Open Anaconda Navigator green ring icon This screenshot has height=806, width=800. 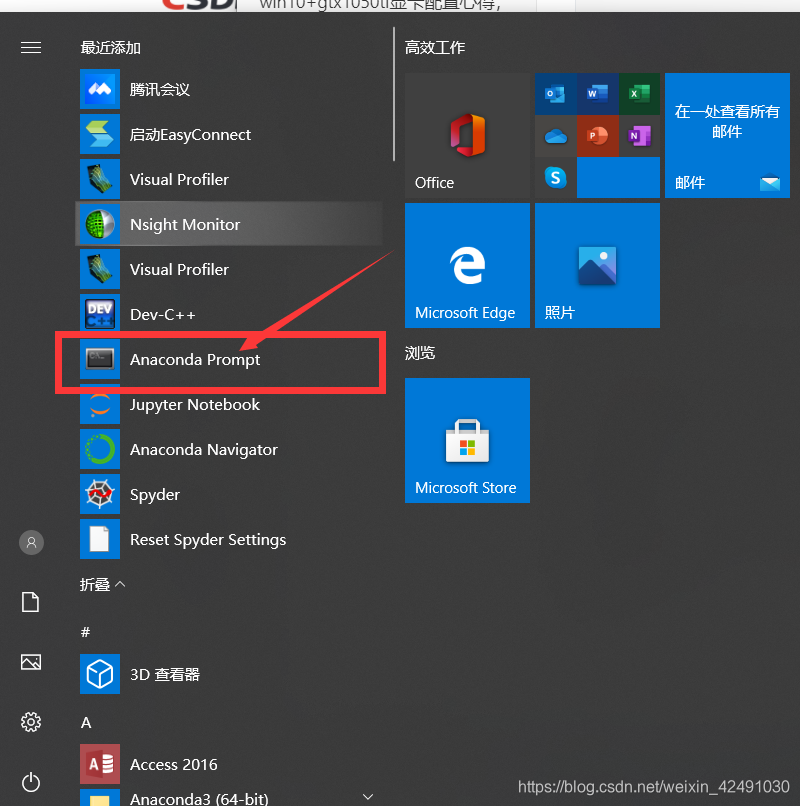[100, 449]
